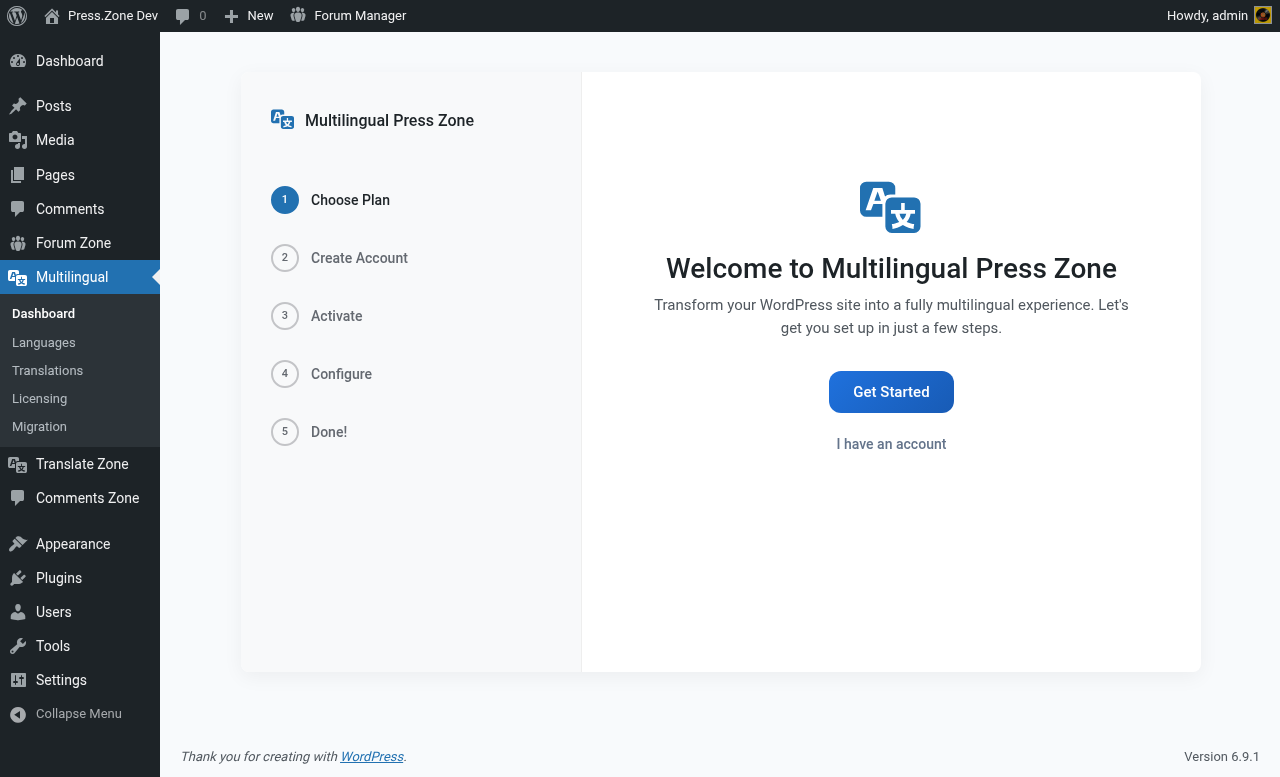Open the Languages submenu item
1280x777 pixels.
(80, 343)
